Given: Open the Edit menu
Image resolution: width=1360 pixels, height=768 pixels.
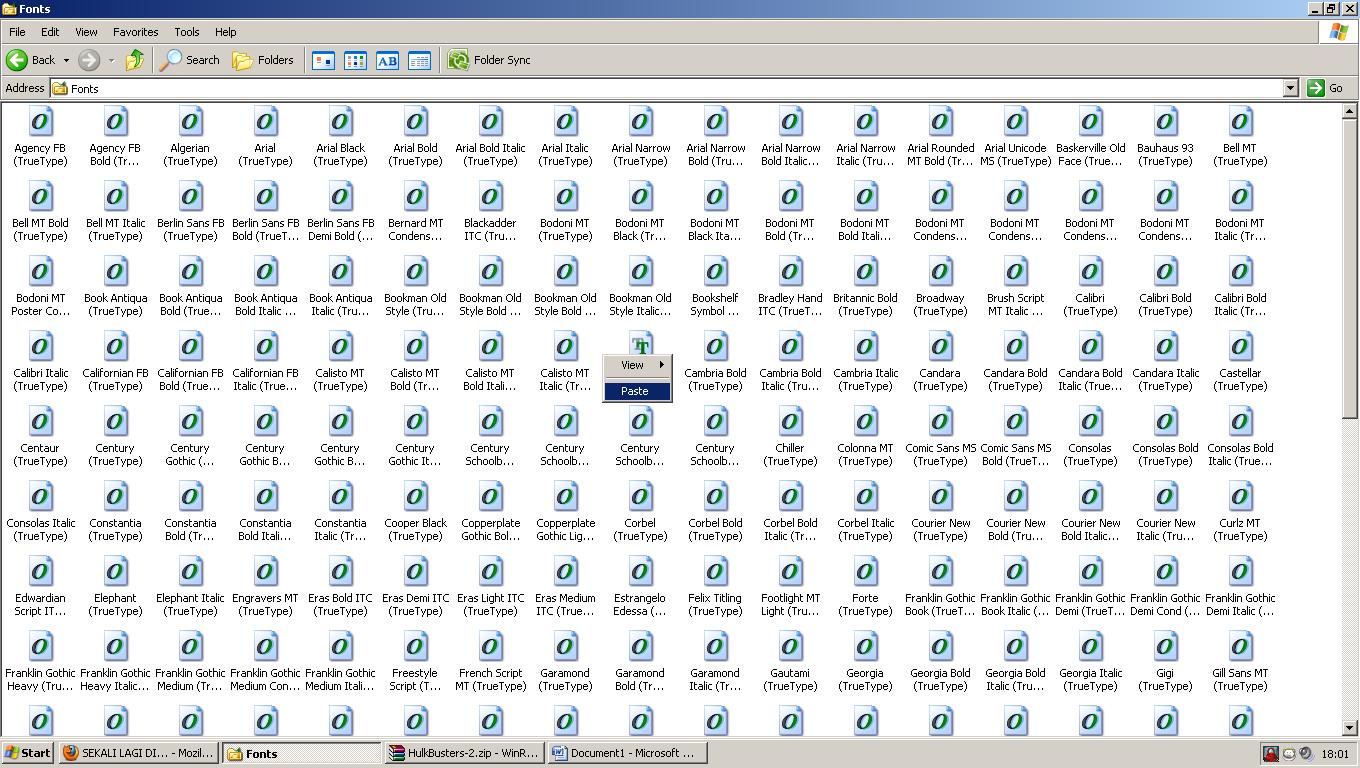Looking at the screenshot, I should click(x=50, y=32).
